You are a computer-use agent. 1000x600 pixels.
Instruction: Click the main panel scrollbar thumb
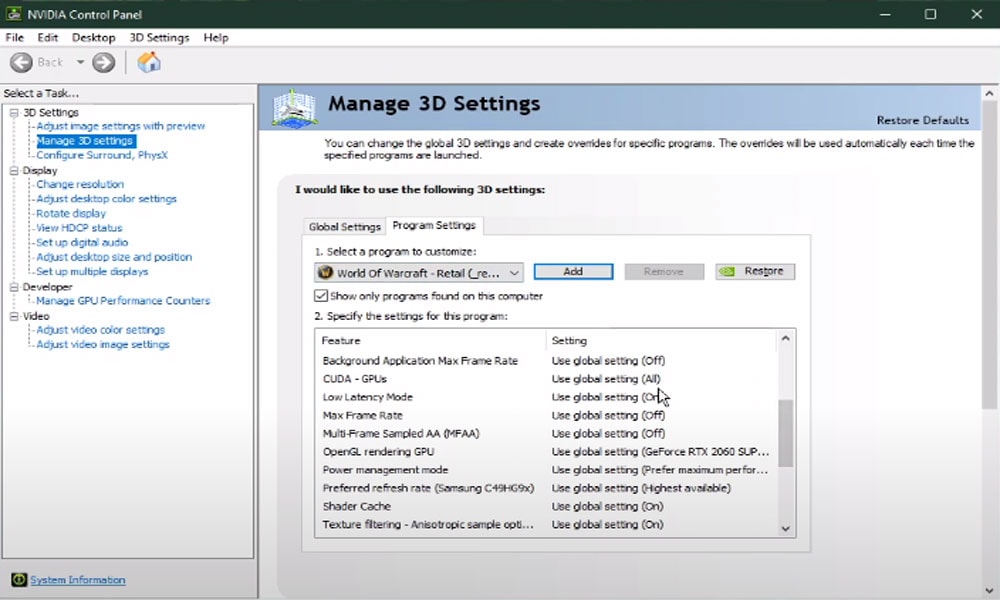click(x=989, y=255)
